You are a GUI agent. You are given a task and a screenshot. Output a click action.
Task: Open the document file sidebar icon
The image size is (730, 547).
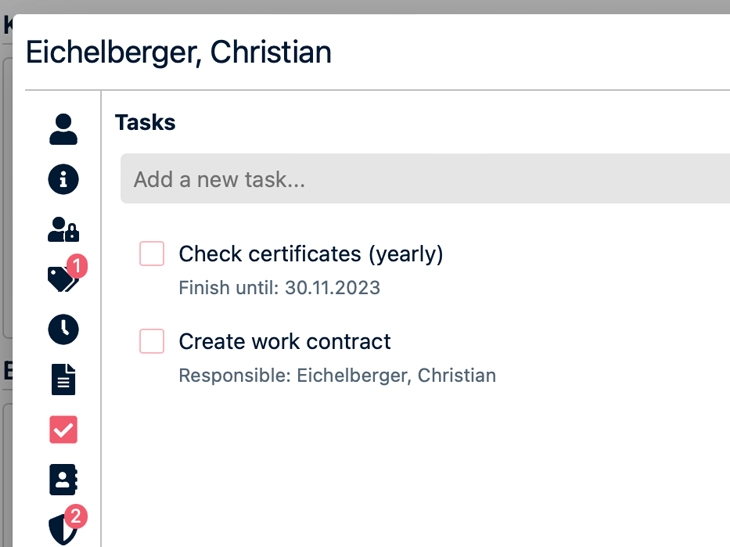tap(63, 379)
